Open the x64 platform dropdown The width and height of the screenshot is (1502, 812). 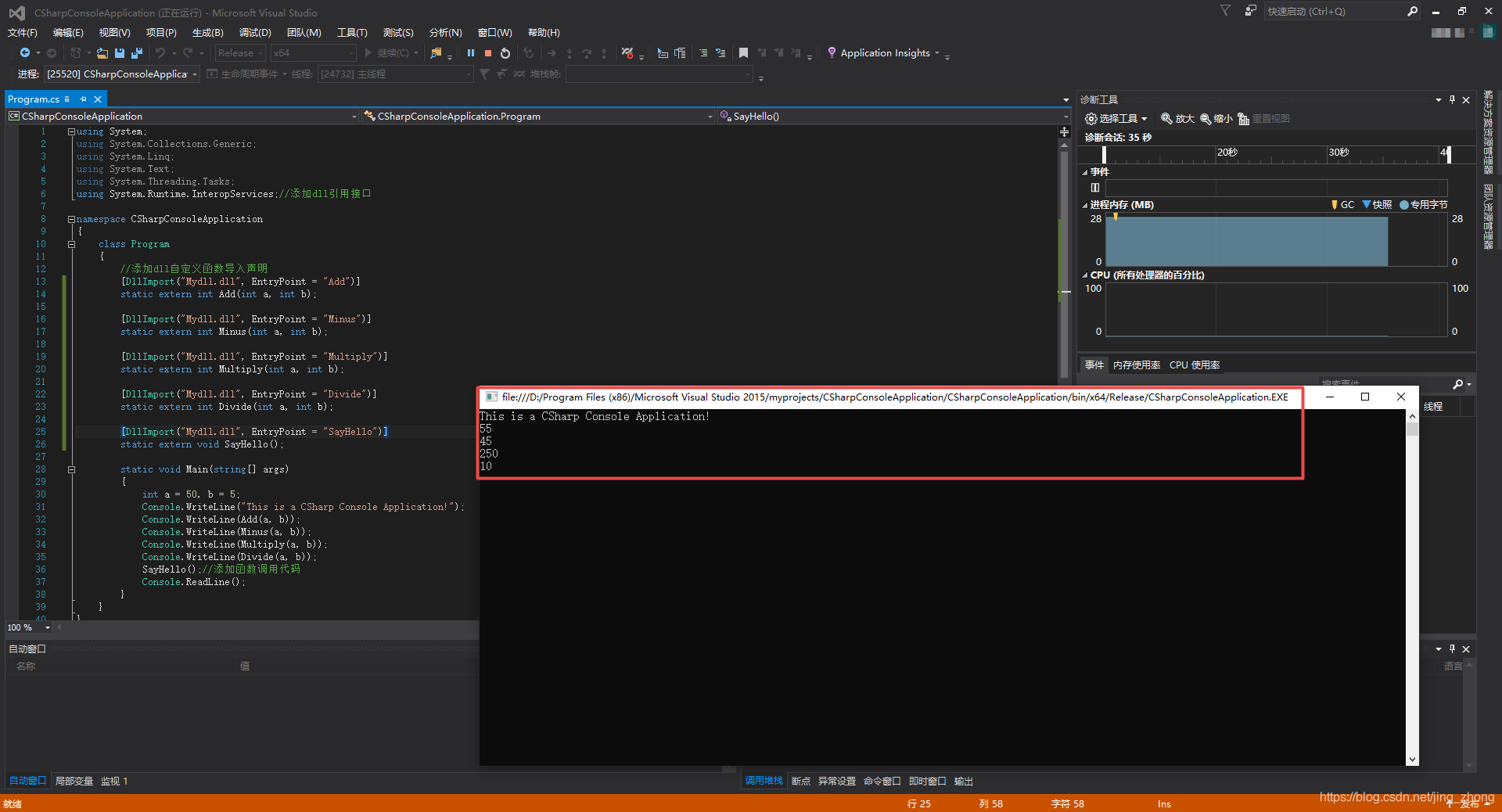tap(314, 53)
